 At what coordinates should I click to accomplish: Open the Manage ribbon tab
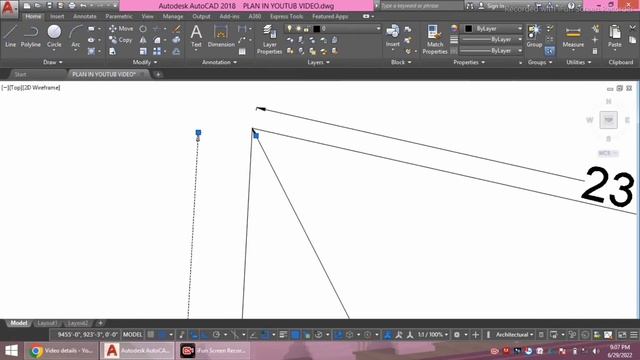click(x=173, y=16)
